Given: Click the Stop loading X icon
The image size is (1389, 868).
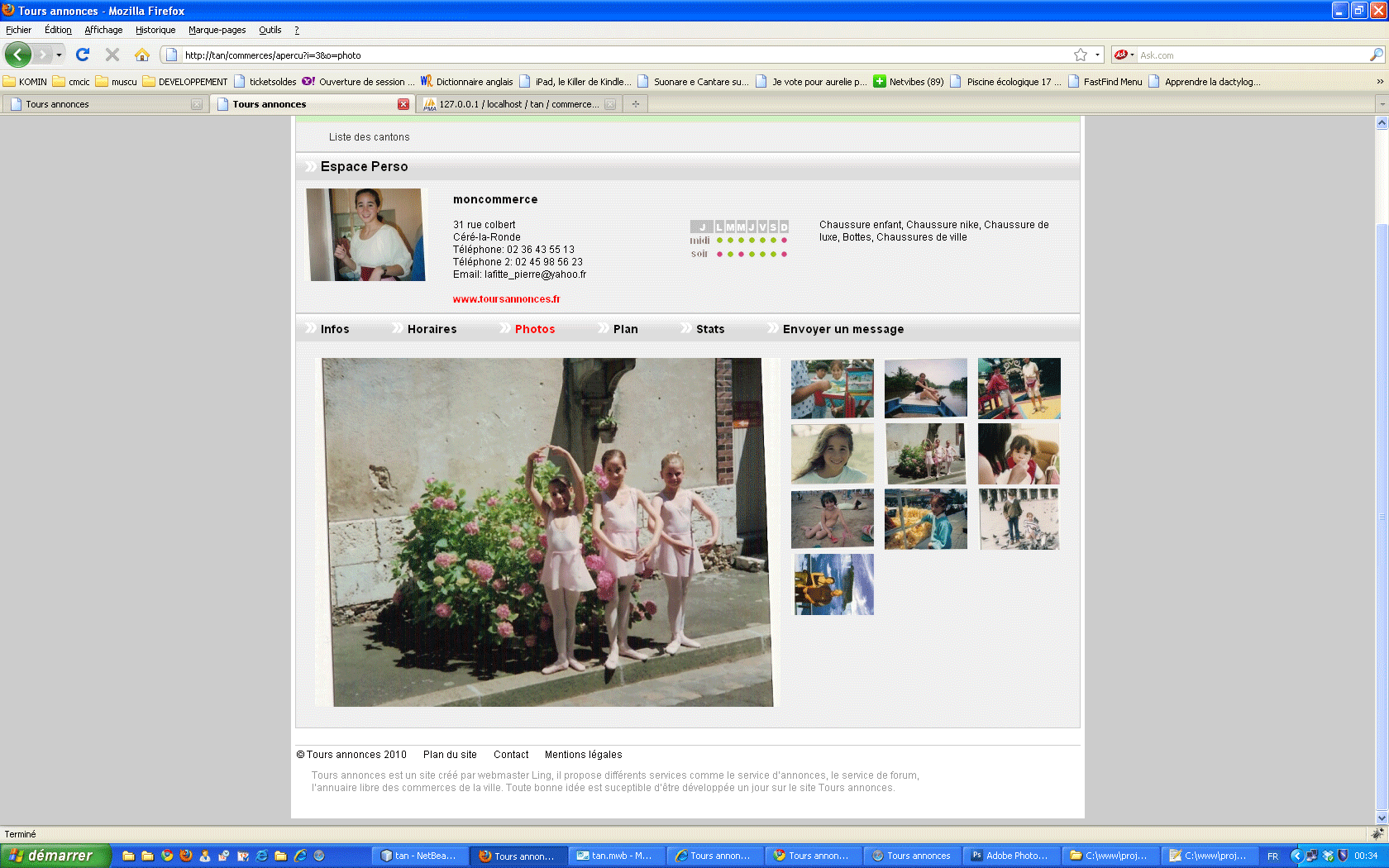Looking at the screenshot, I should click(x=112, y=55).
